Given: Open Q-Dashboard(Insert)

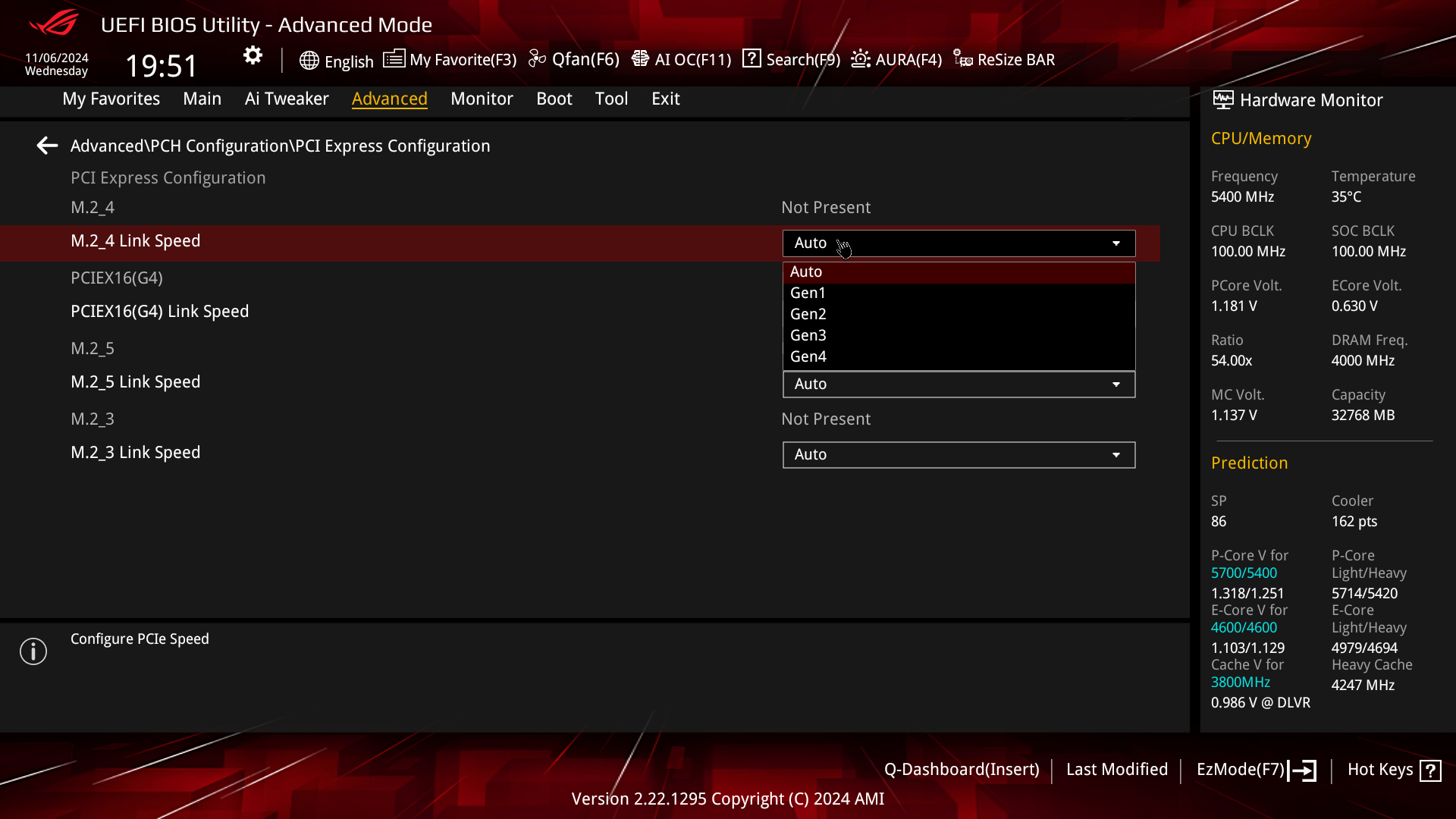Looking at the screenshot, I should 961,770.
